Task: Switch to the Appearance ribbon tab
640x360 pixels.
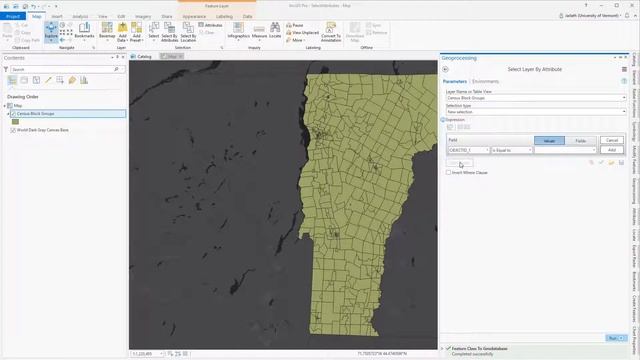Action: pyautogui.click(x=194, y=16)
